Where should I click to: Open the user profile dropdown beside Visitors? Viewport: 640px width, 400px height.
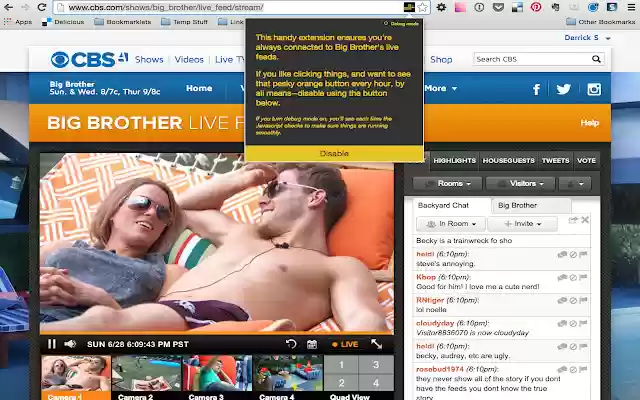coord(575,184)
